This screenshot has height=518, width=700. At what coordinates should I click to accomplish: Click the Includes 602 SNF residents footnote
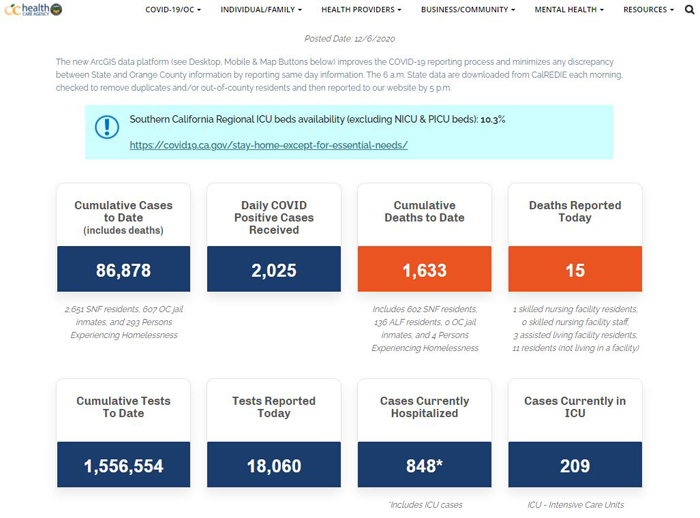[x=425, y=328]
